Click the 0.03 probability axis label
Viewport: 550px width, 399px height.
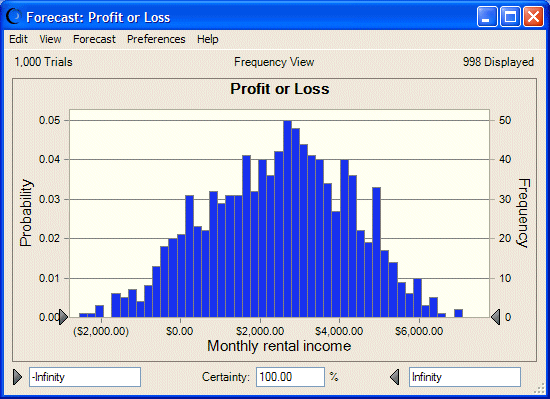49,199
